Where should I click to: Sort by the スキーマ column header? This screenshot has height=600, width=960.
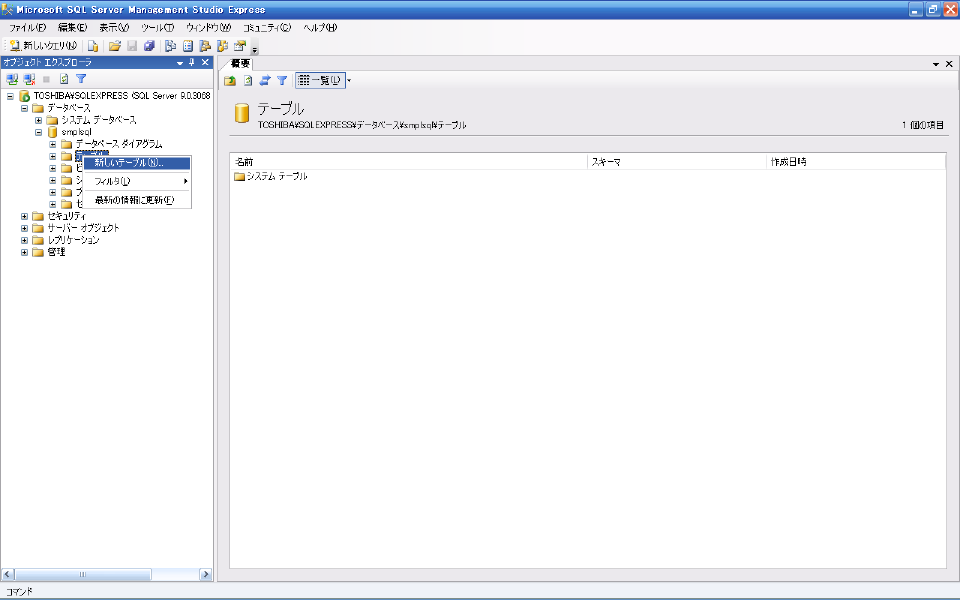(x=677, y=162)
